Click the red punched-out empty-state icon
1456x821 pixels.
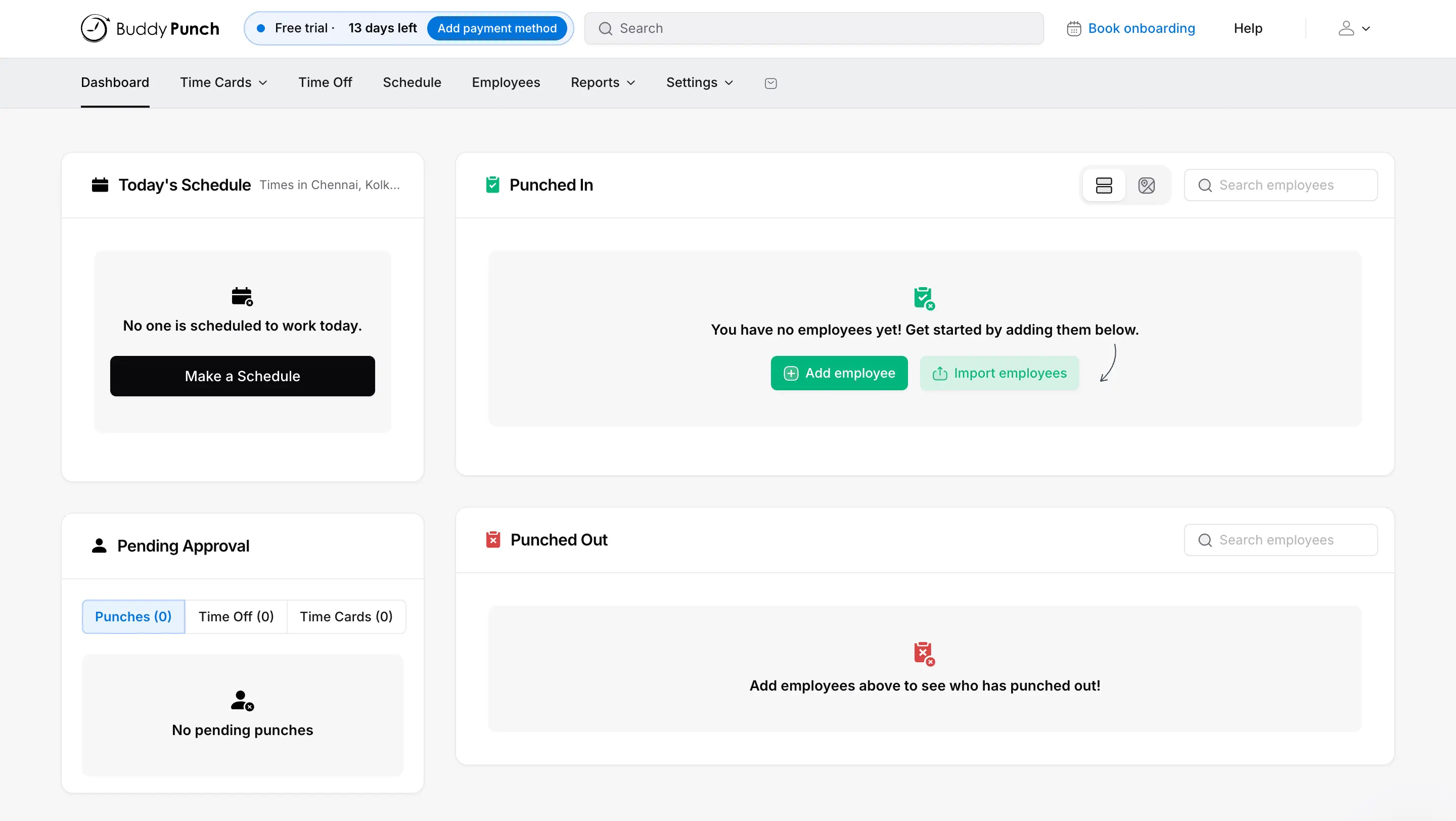(925, 654)
